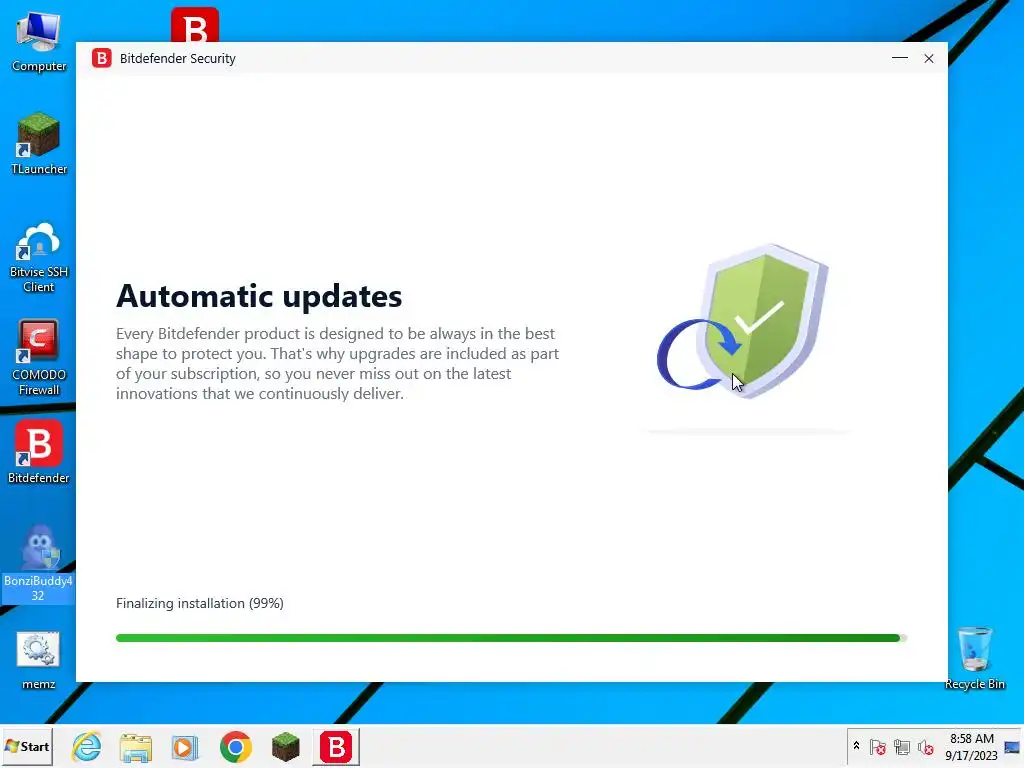Click the green shield update illustration
The width and height of the screenshot is (1024, 768).
pyautogui.click(x=743, y=321)
